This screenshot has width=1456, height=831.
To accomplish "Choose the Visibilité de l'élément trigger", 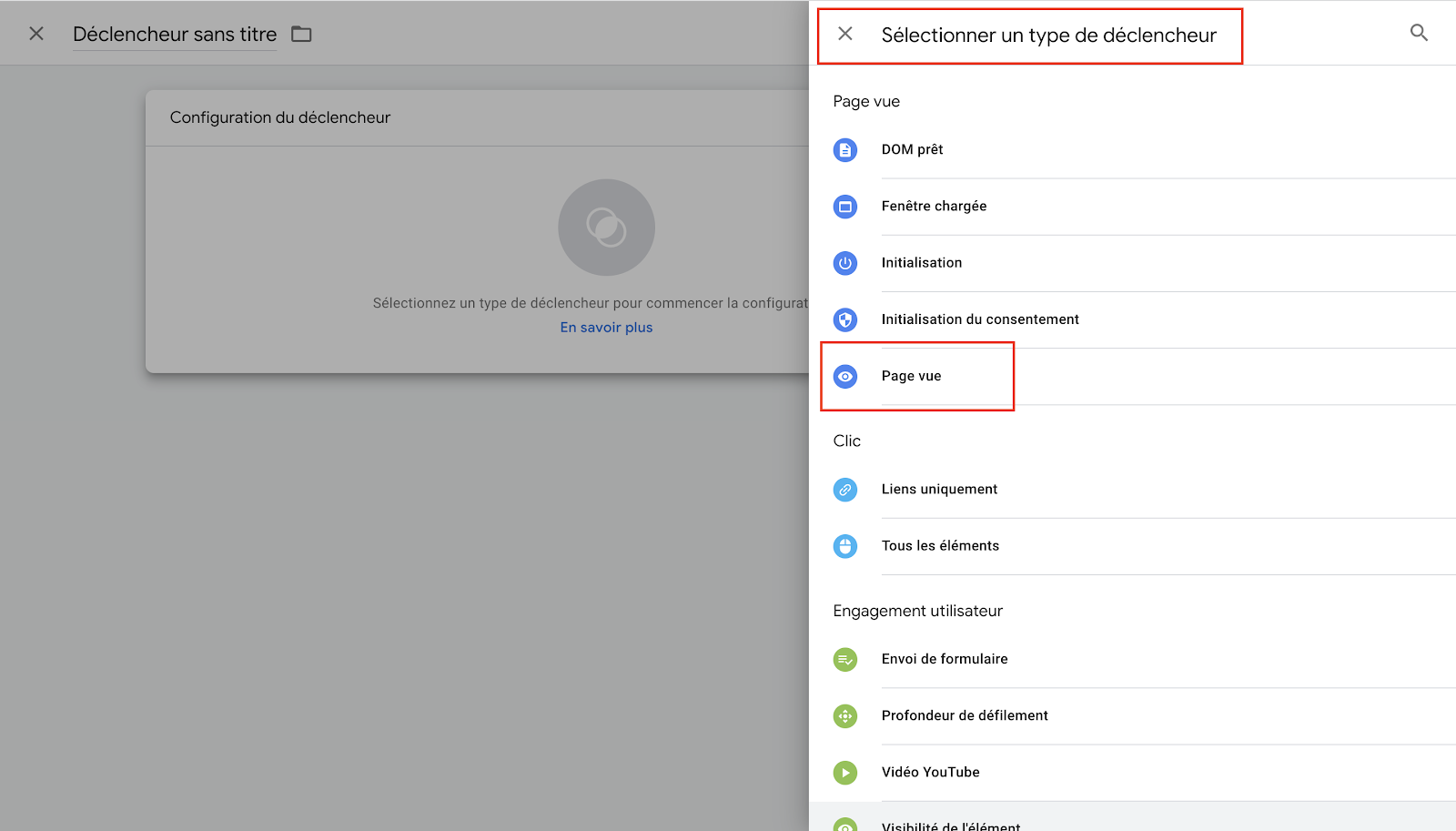I will click(1132, 817).
